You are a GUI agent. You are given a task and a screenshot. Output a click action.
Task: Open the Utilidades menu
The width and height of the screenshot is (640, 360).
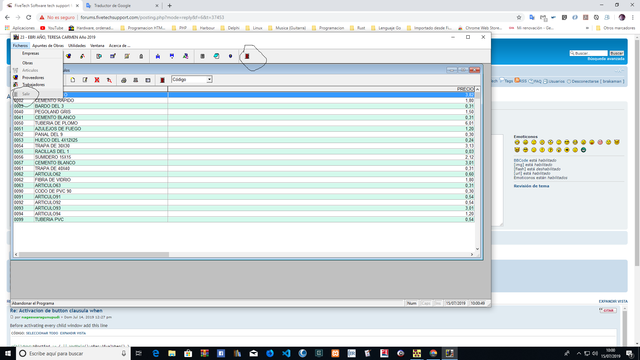(x=77, y=46)
